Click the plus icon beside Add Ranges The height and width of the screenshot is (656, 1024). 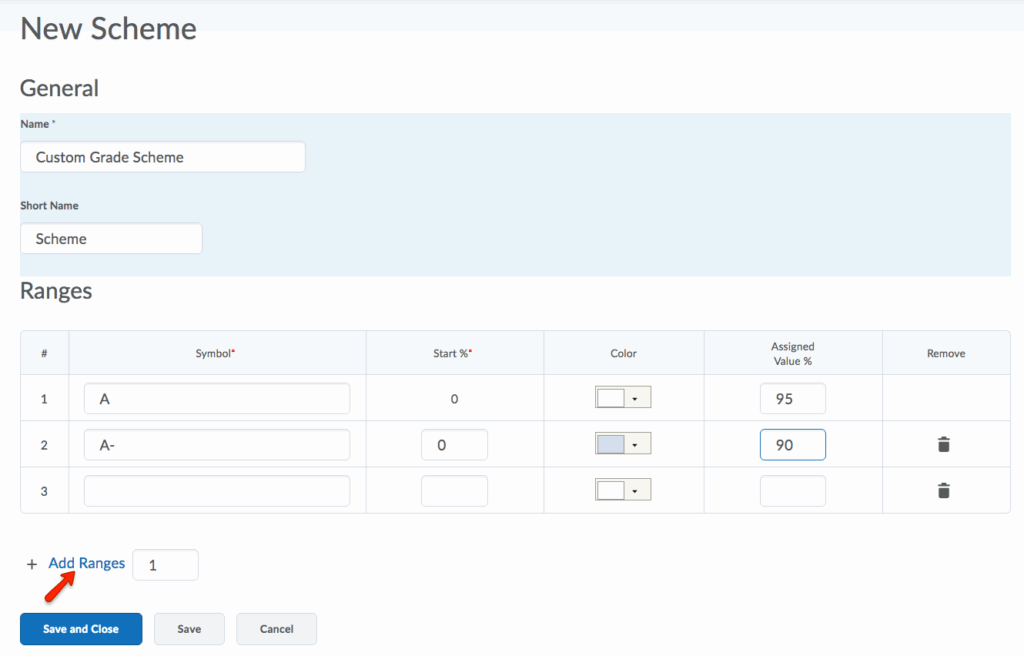point(31,564)
